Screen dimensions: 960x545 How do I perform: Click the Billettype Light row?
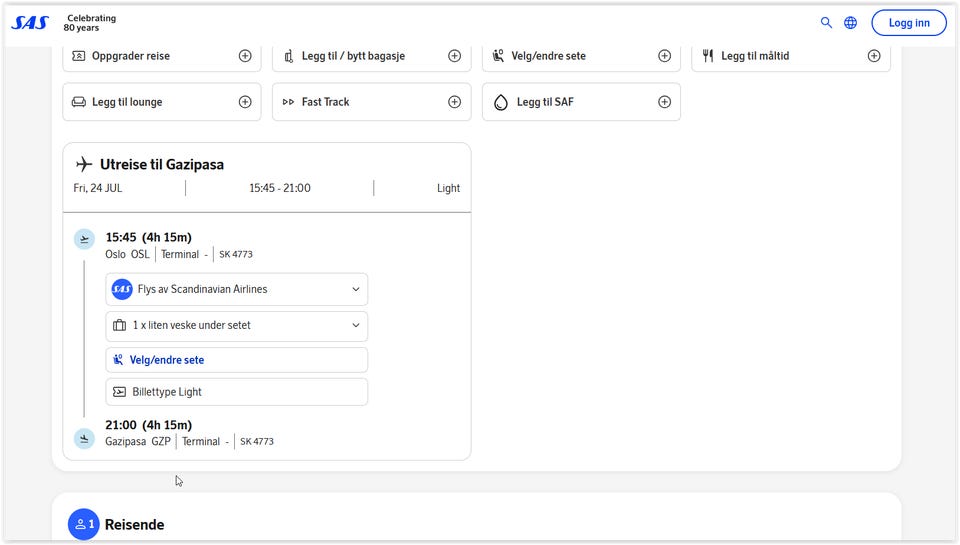pyautogui.click(x=236, y=392)
